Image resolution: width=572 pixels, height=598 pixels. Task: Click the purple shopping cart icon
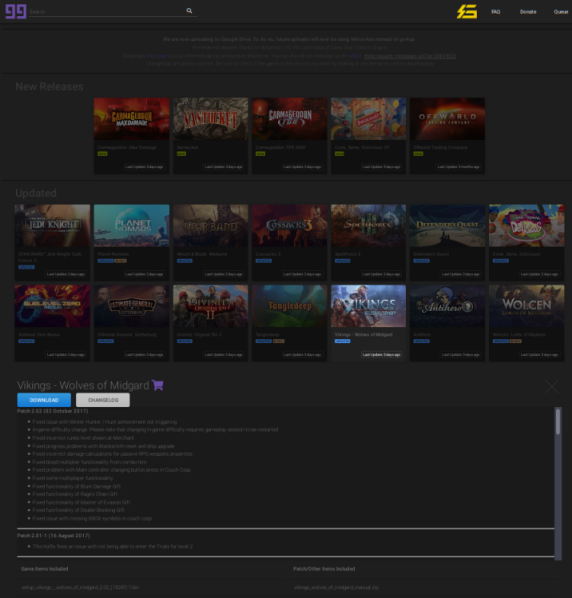click(x=157, y=385)
